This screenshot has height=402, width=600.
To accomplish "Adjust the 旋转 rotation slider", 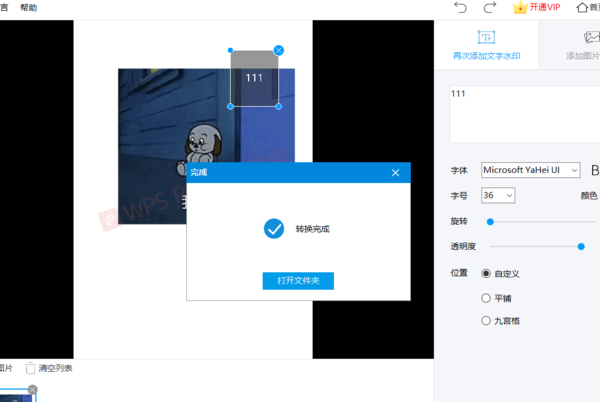I will tap(490, 221).
